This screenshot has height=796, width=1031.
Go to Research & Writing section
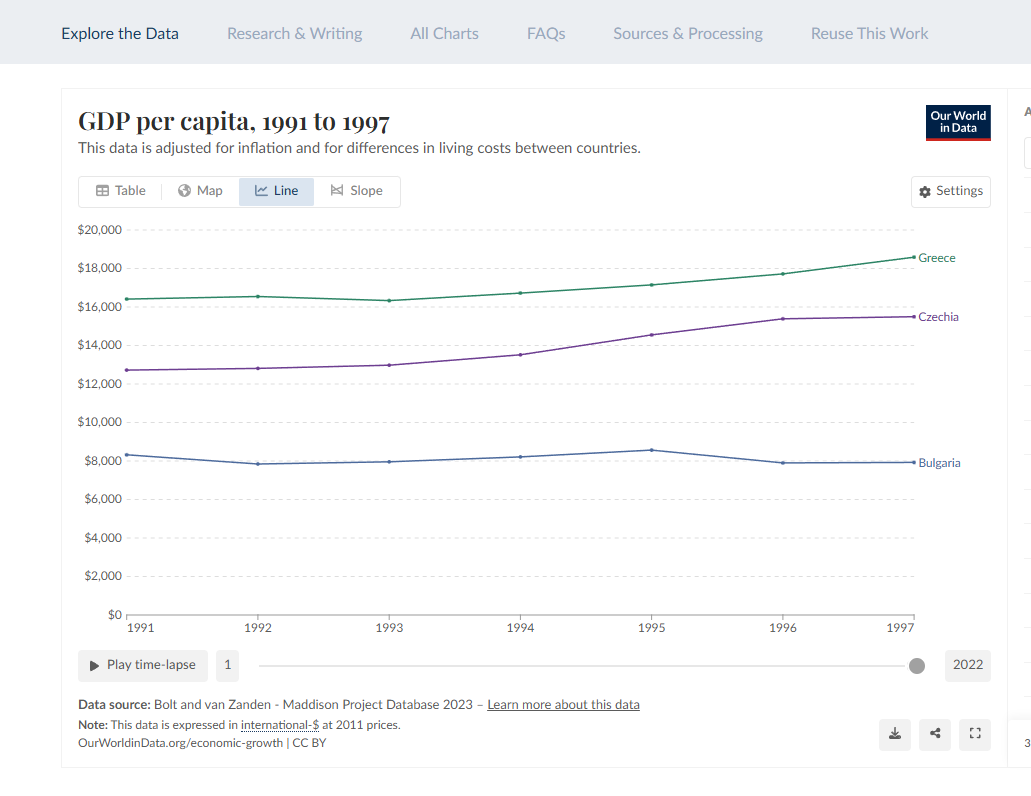tap(295, 34)
